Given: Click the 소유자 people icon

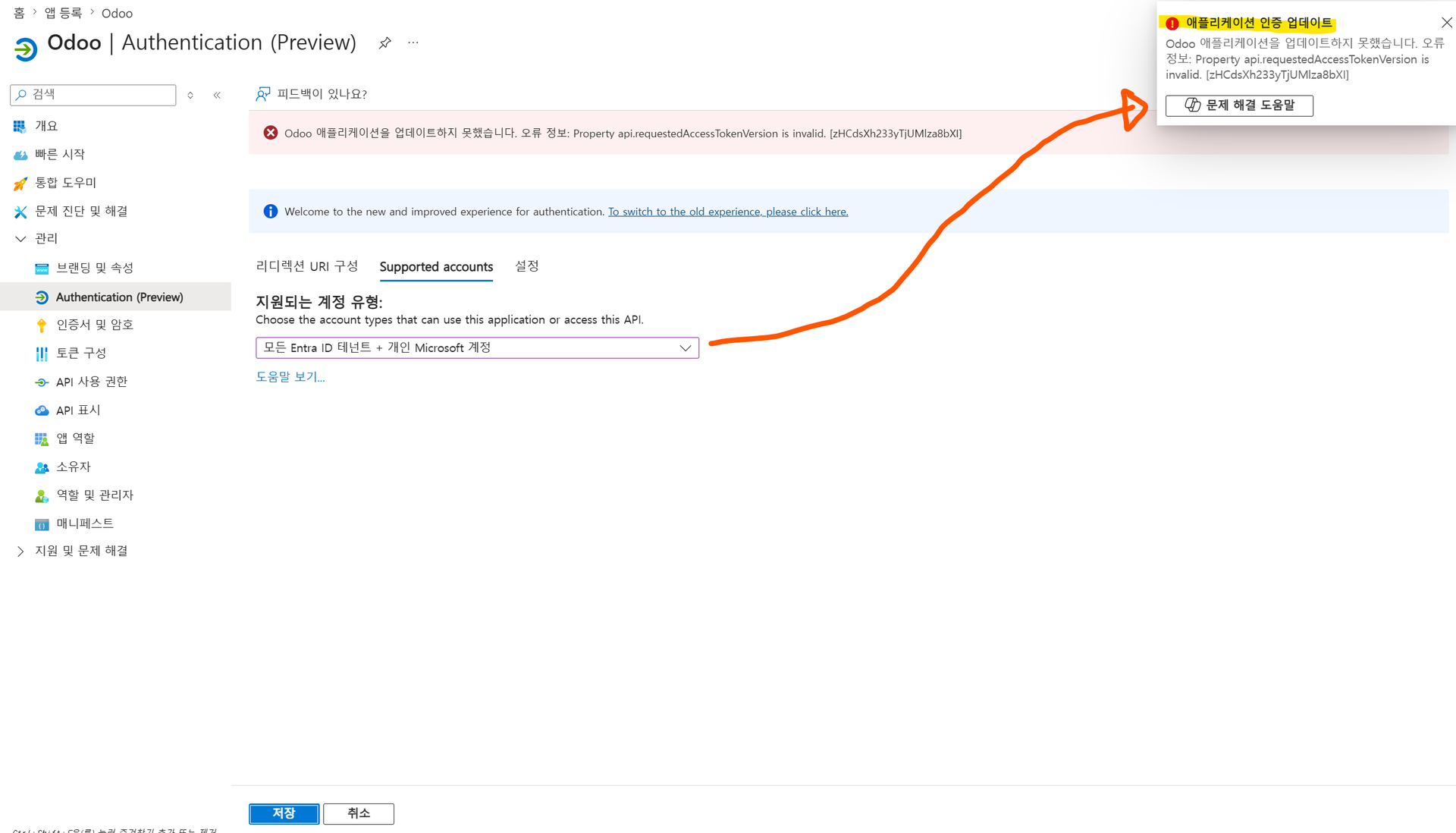Looking at the screenshot, I should click(42, 467).
